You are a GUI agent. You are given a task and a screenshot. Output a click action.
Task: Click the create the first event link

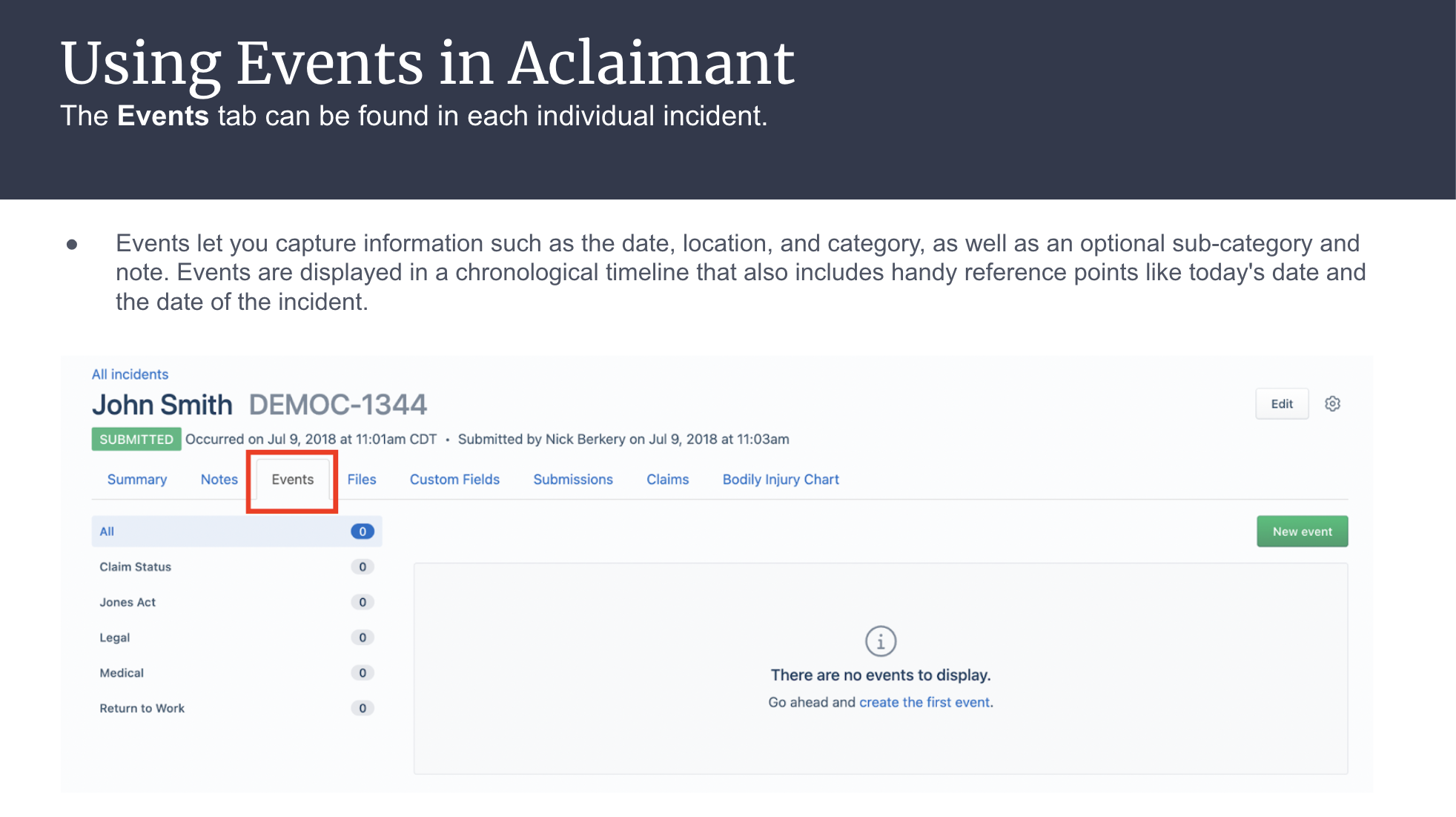pos(924,702)
